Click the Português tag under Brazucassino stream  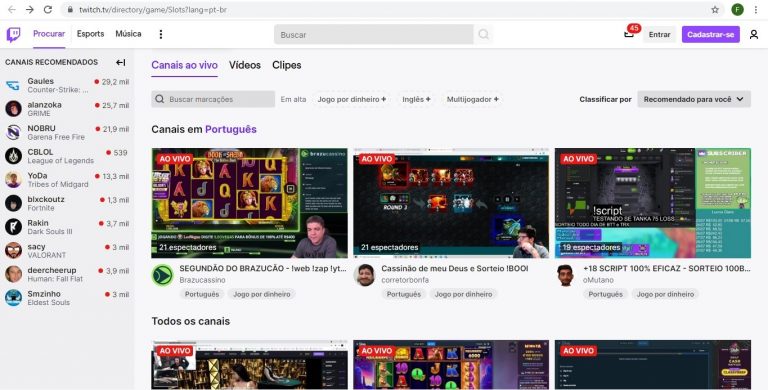(202, 294)
